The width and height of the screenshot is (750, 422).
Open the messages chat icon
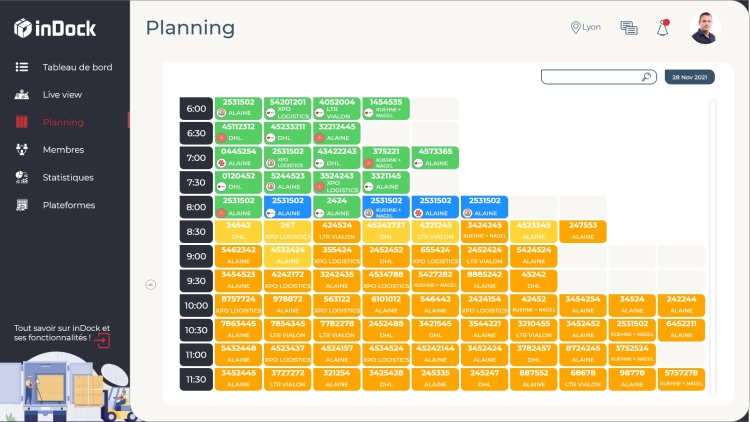coord(629,28)
